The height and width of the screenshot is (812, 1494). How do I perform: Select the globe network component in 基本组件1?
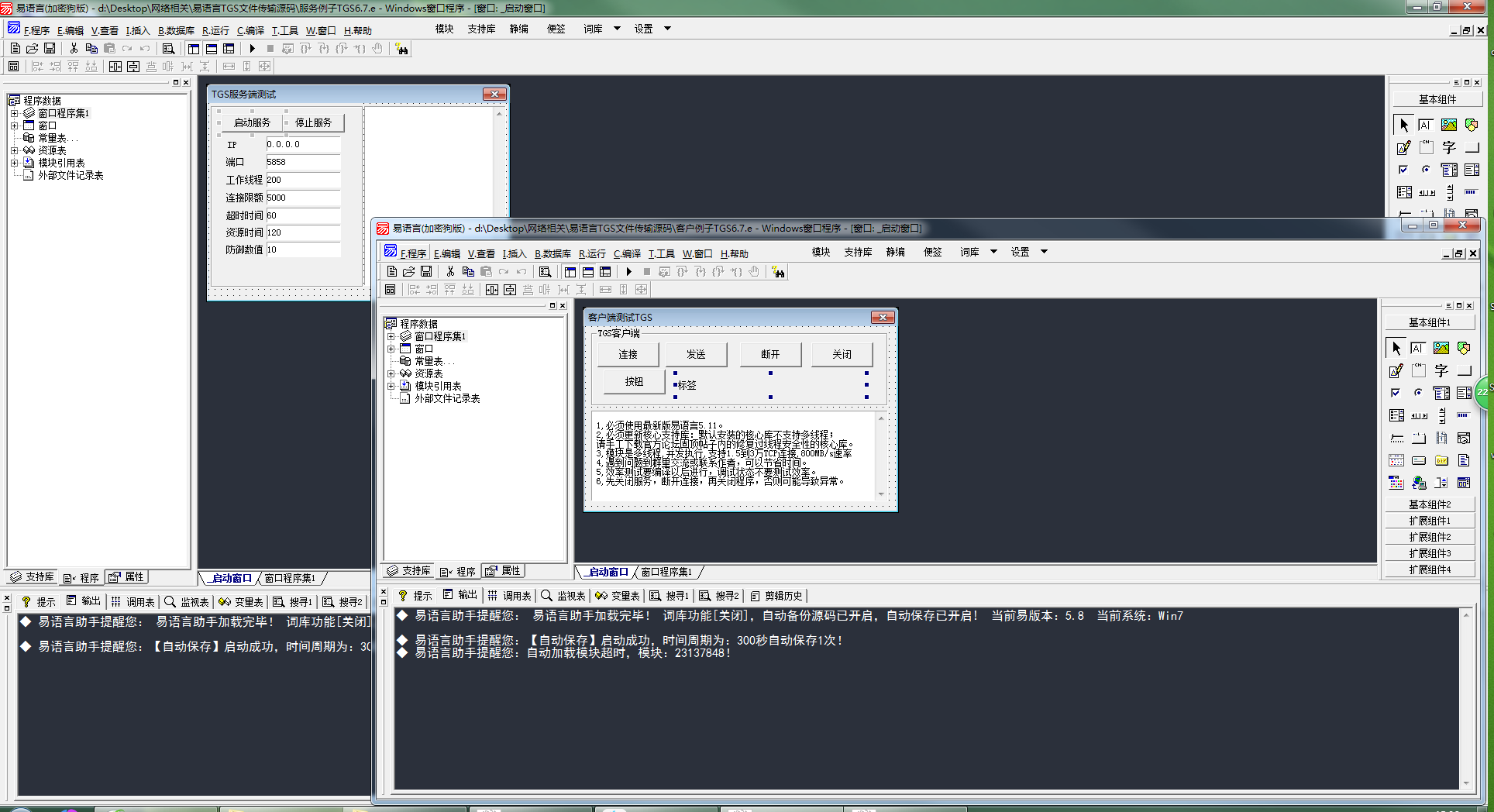pos(1418,483)
